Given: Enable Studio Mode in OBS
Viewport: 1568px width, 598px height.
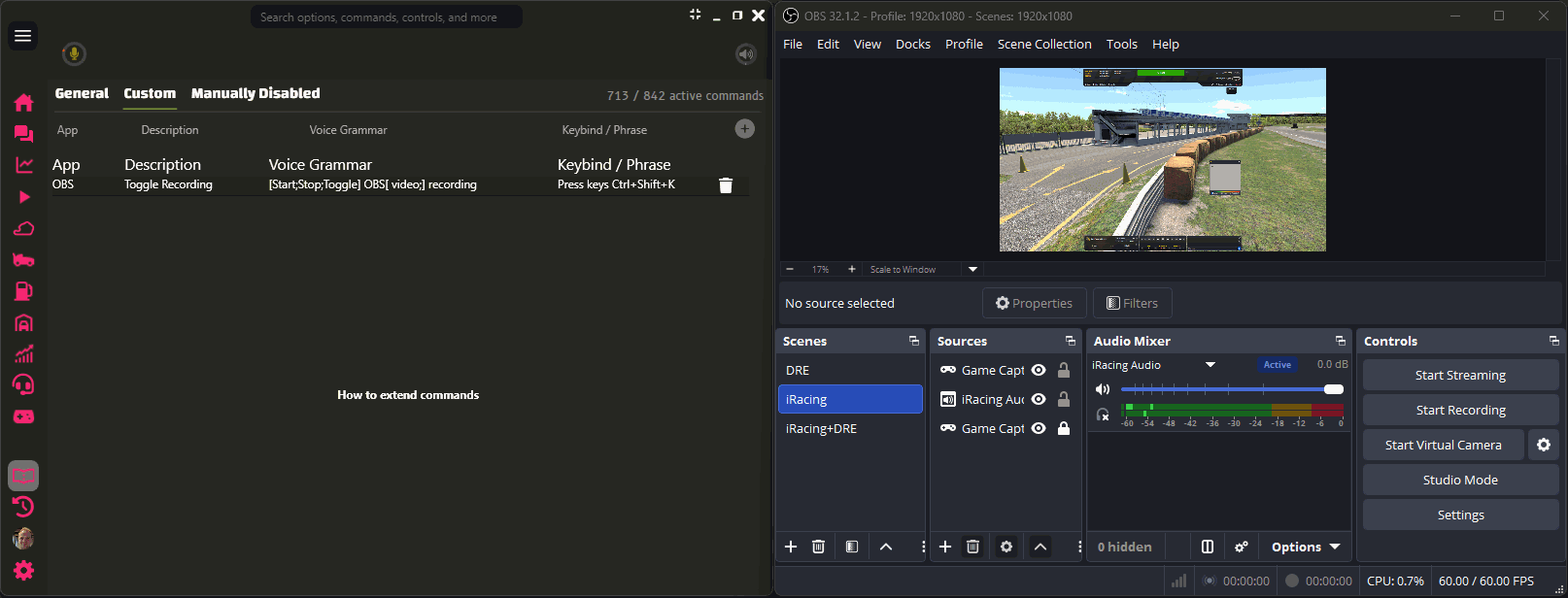Looking at the screenshot, I should pos(1460,480).
